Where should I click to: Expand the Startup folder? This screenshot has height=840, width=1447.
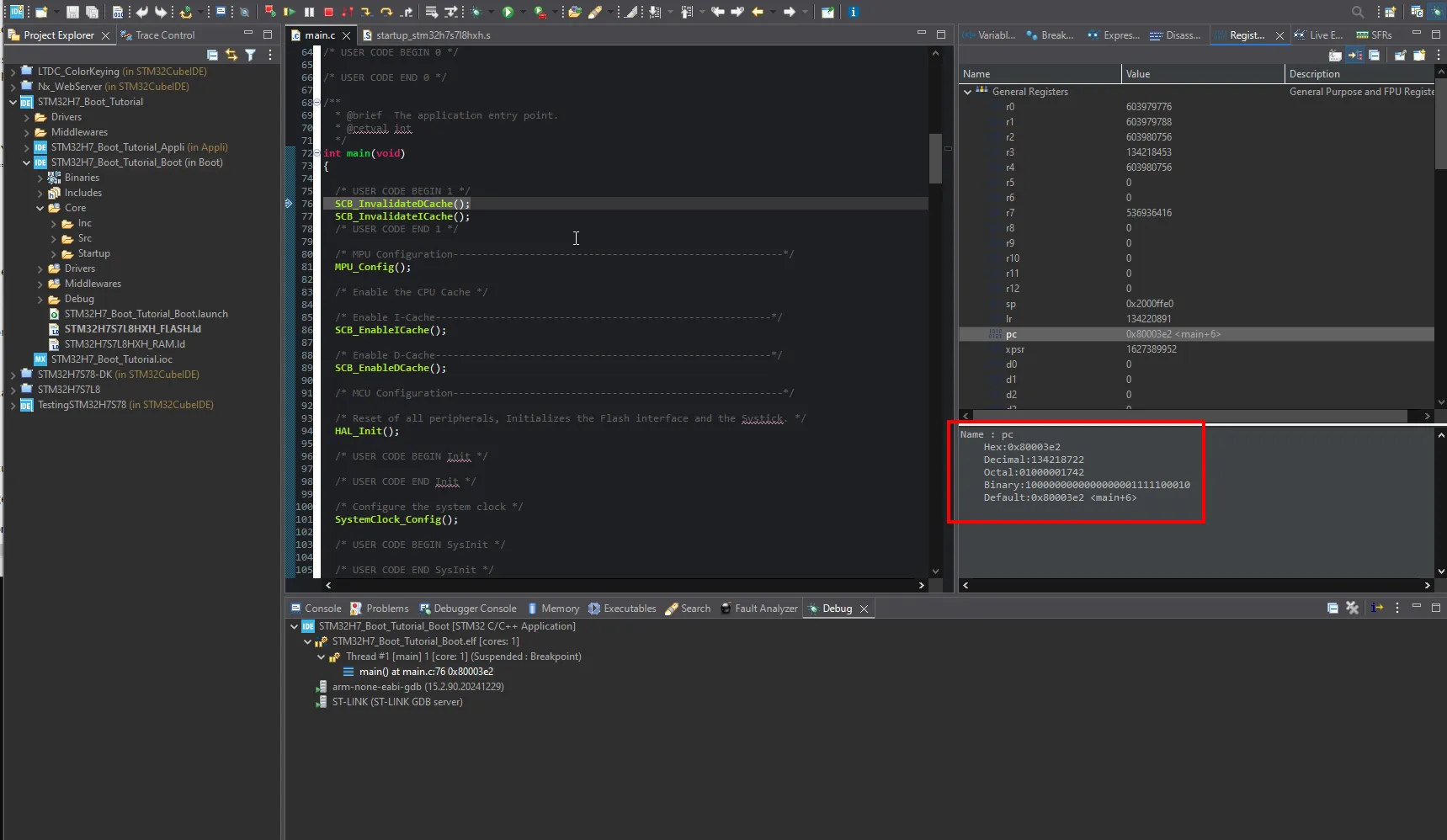pyautogui.click(x=53, y=253)
